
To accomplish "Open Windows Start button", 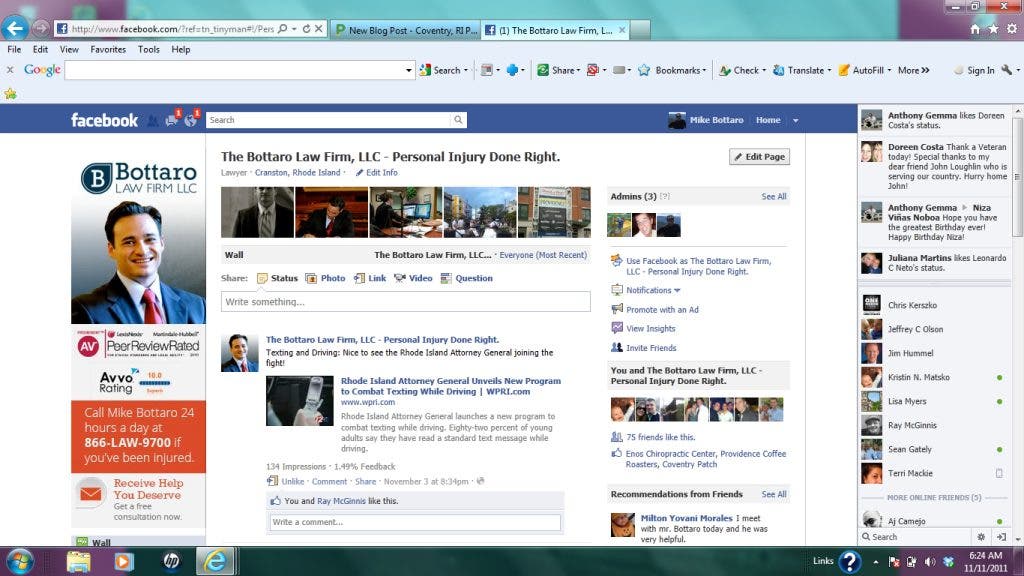I will click(20, 561).
